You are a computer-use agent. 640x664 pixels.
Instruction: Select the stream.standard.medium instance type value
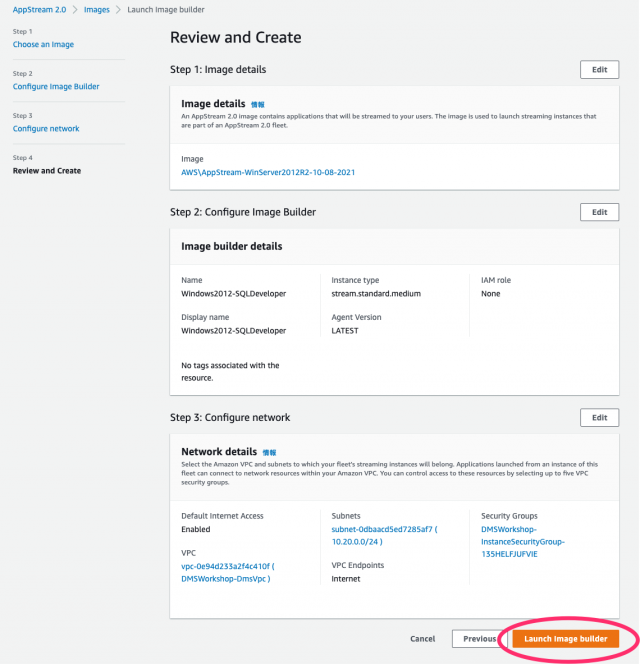376,293
